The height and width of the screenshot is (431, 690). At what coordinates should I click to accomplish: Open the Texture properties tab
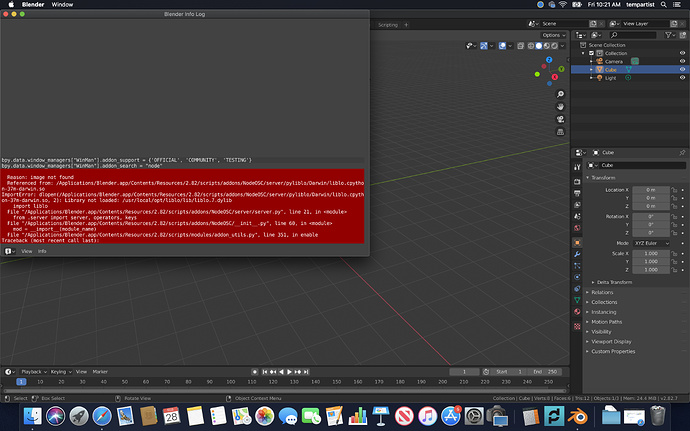point(577,326)
